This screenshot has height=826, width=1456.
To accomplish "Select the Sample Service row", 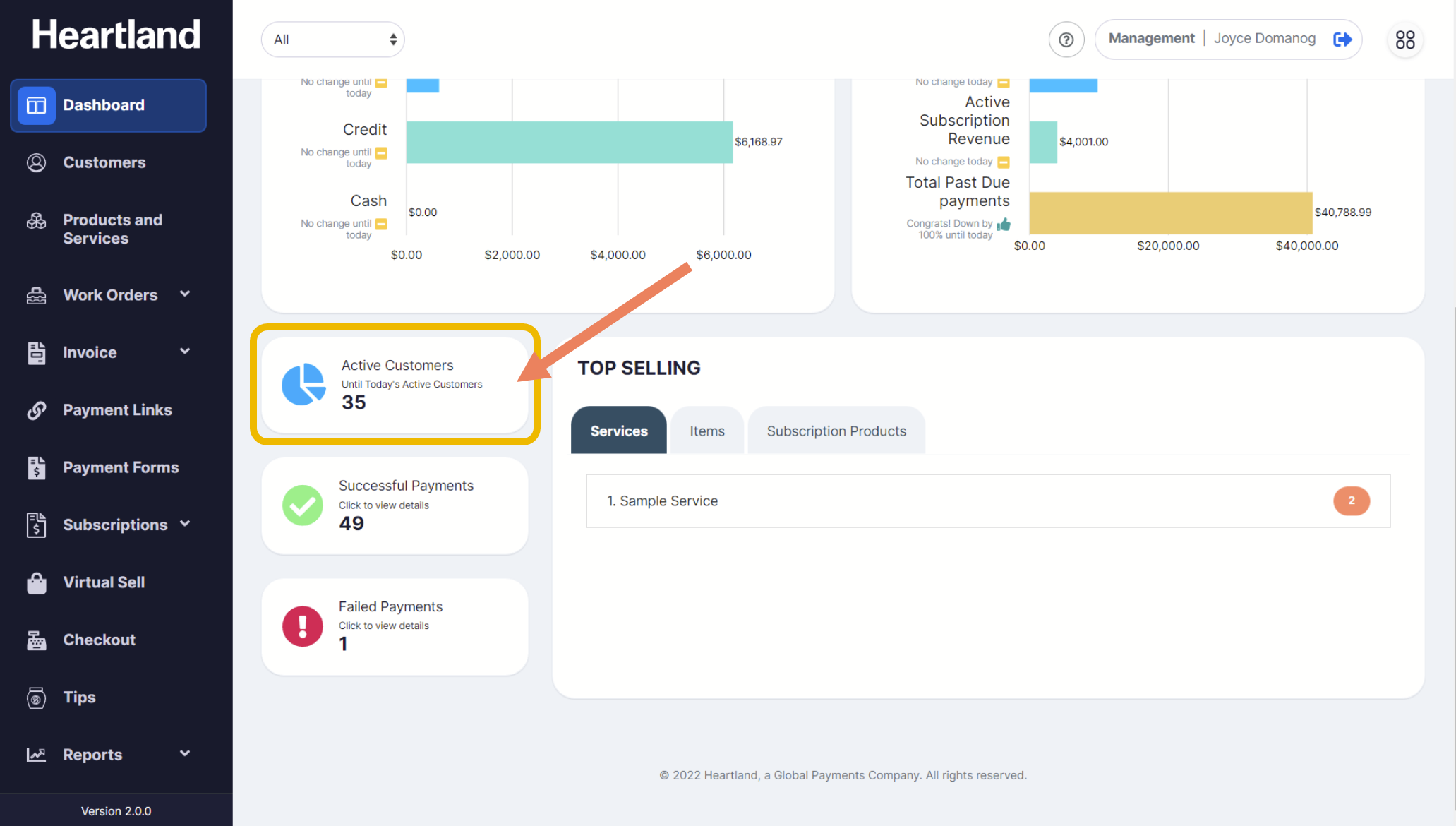I will click(988, 501).
